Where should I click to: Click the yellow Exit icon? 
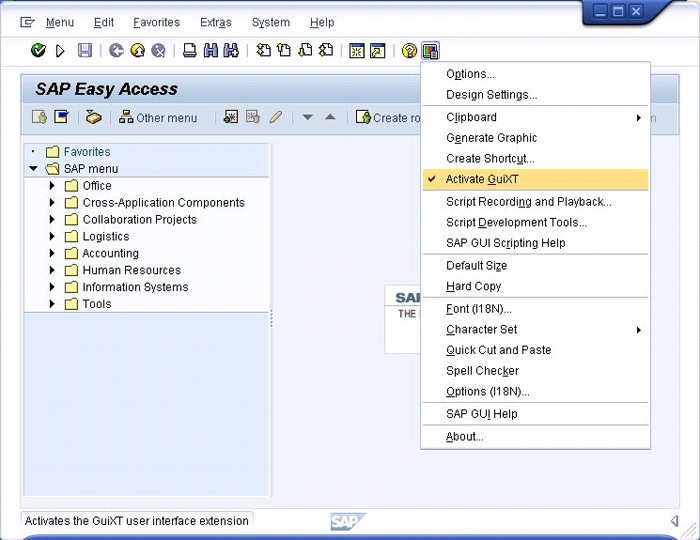coord(138,50)
